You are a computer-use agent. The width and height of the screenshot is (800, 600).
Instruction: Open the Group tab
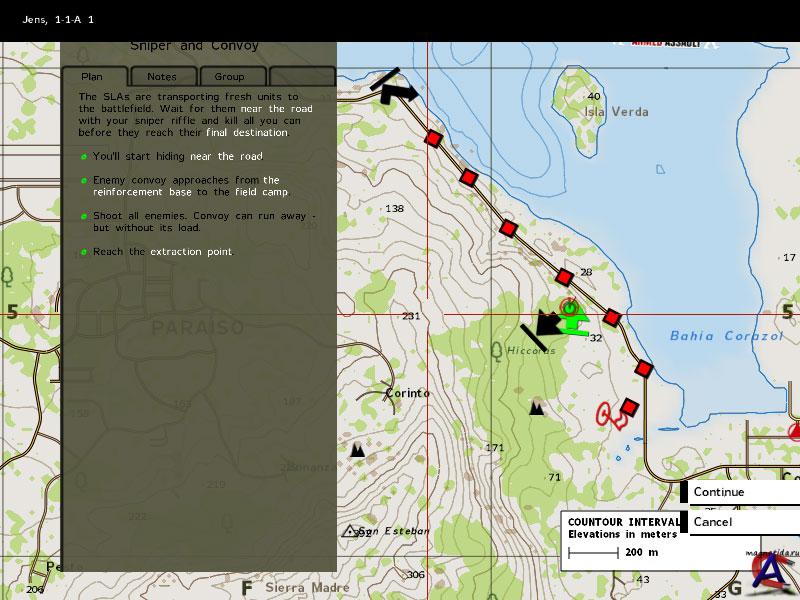coord(229,76)
